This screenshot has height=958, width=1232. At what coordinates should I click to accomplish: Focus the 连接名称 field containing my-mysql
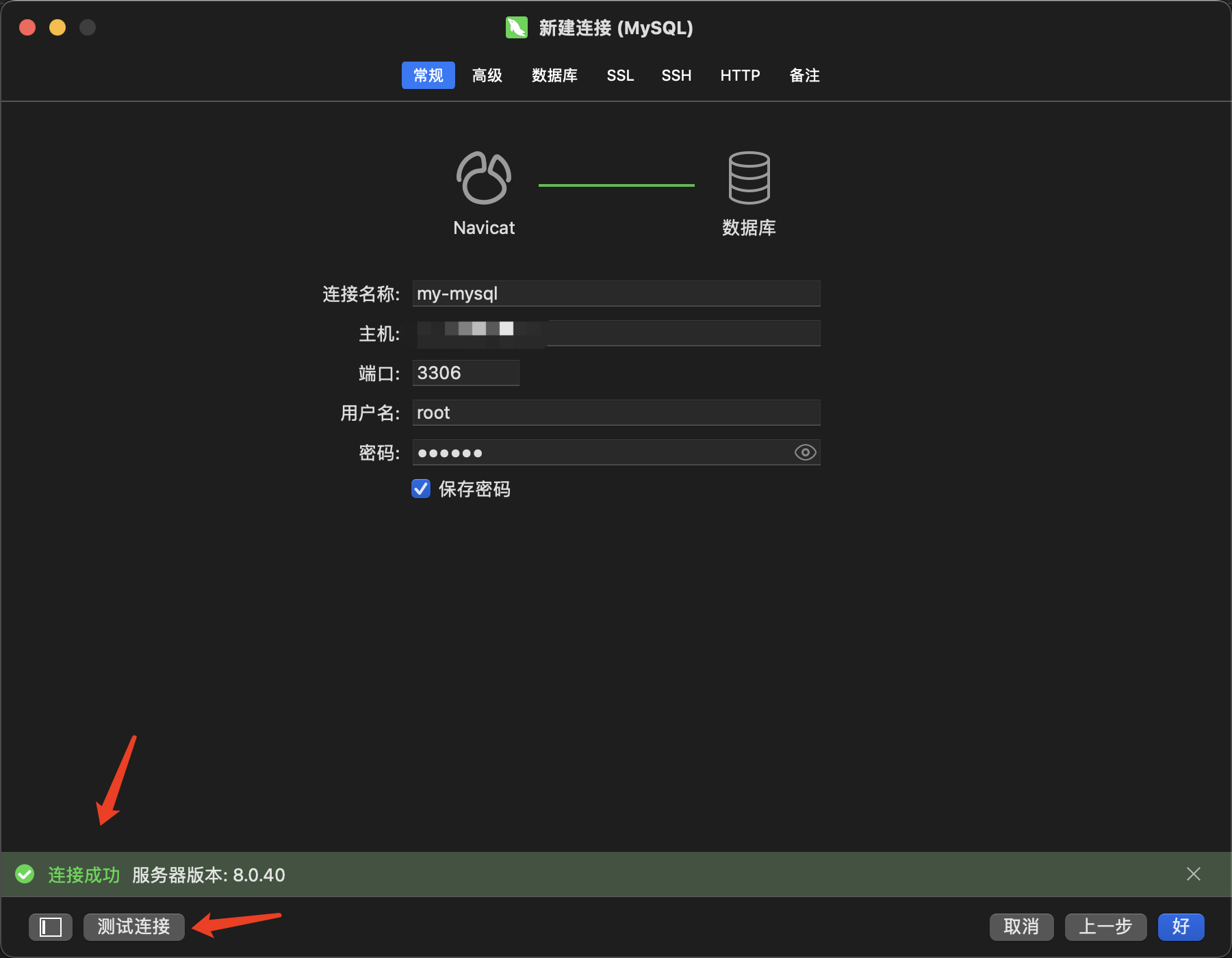click(616, 294)
